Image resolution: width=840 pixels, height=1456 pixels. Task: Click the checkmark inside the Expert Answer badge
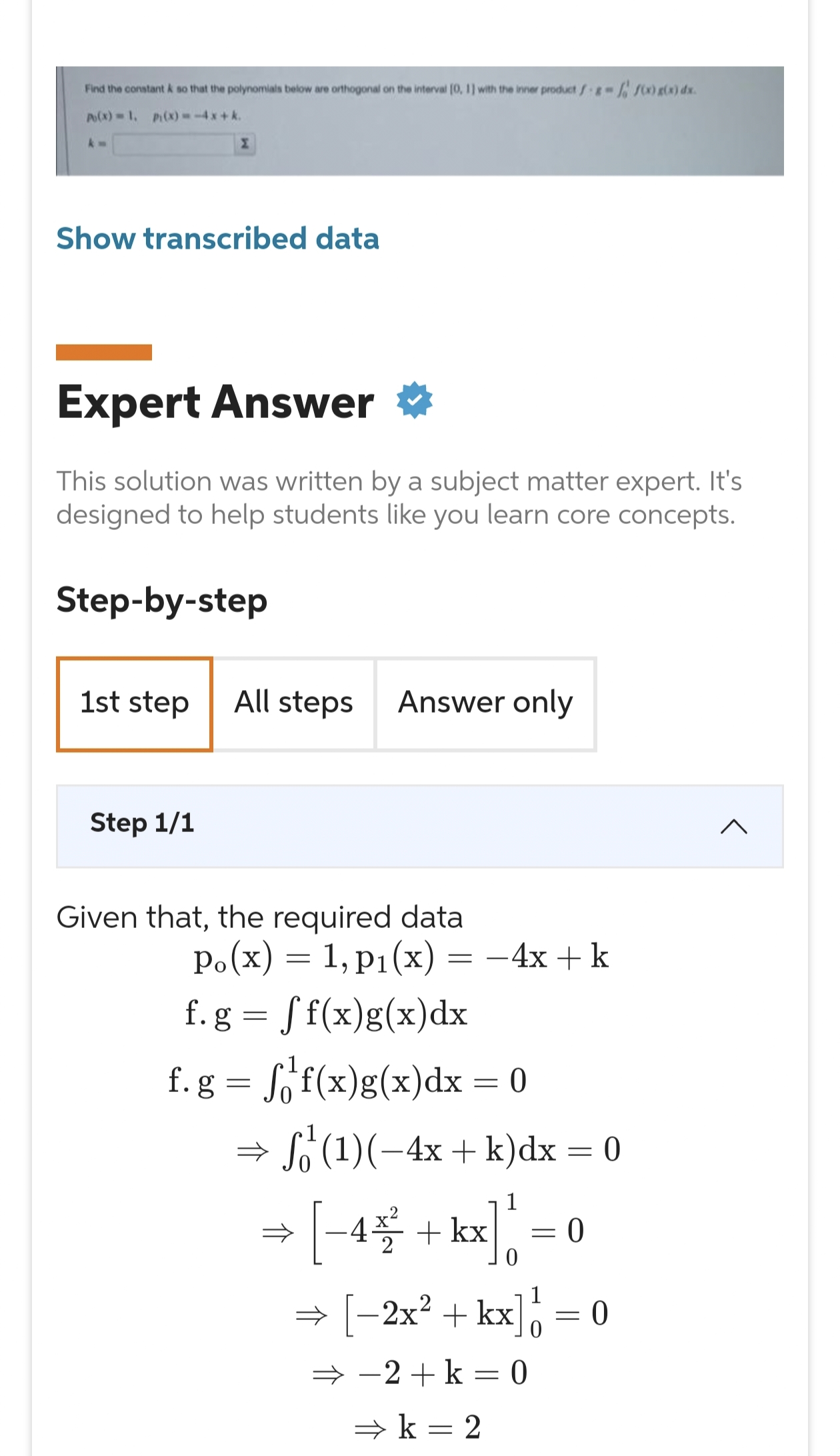pos(413,401)
